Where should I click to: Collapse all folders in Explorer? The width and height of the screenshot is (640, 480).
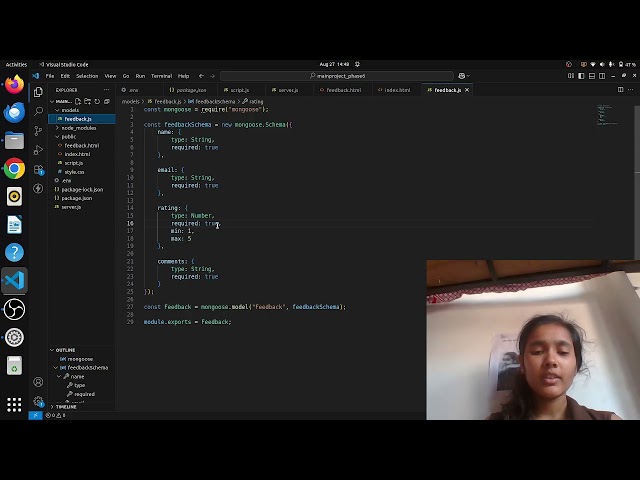(107, 101)
